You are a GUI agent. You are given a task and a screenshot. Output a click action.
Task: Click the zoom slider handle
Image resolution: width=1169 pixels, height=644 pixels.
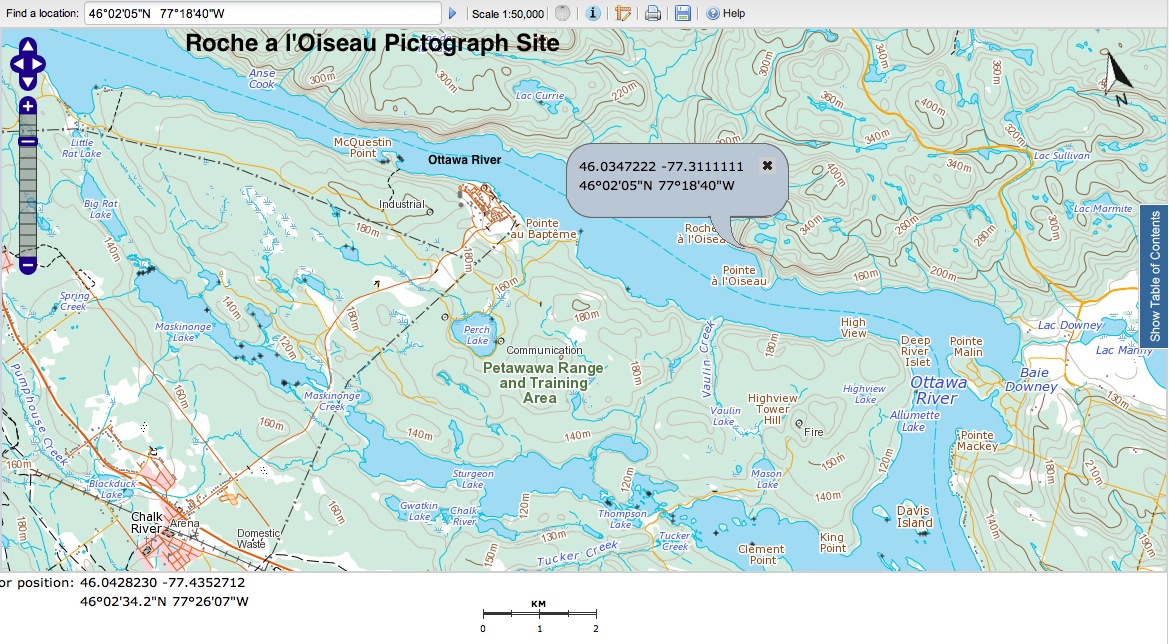coord(28,141)
